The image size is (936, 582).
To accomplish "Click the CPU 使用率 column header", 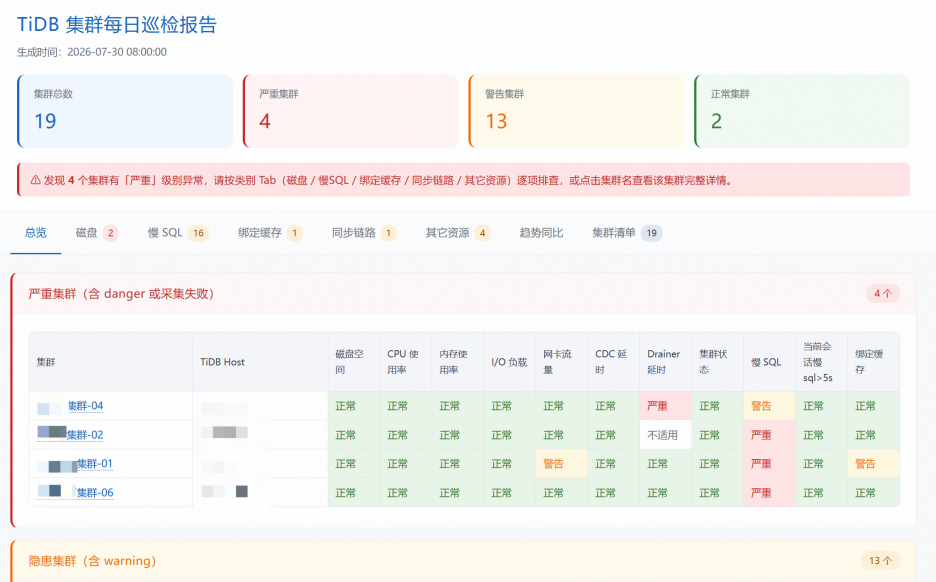I will 406,362.
